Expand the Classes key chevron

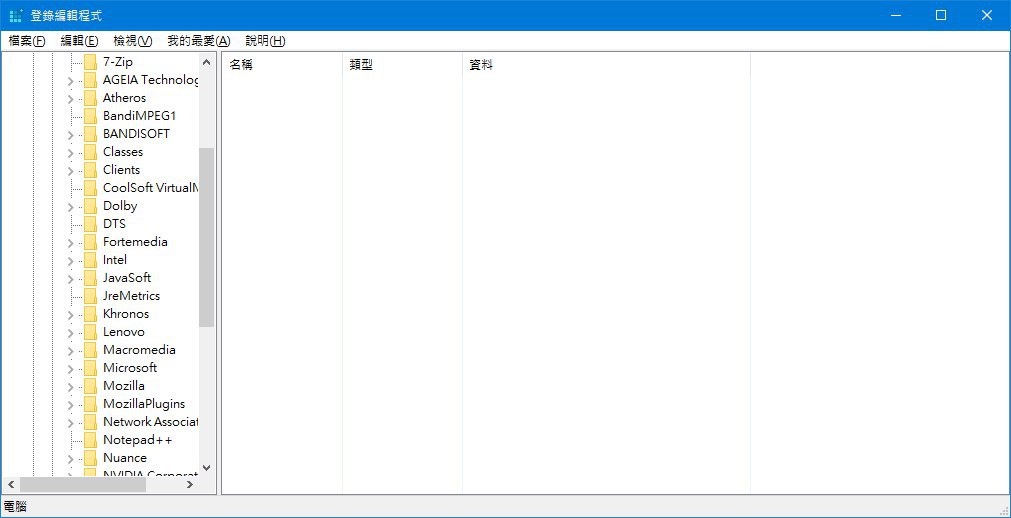pos(71,153)
